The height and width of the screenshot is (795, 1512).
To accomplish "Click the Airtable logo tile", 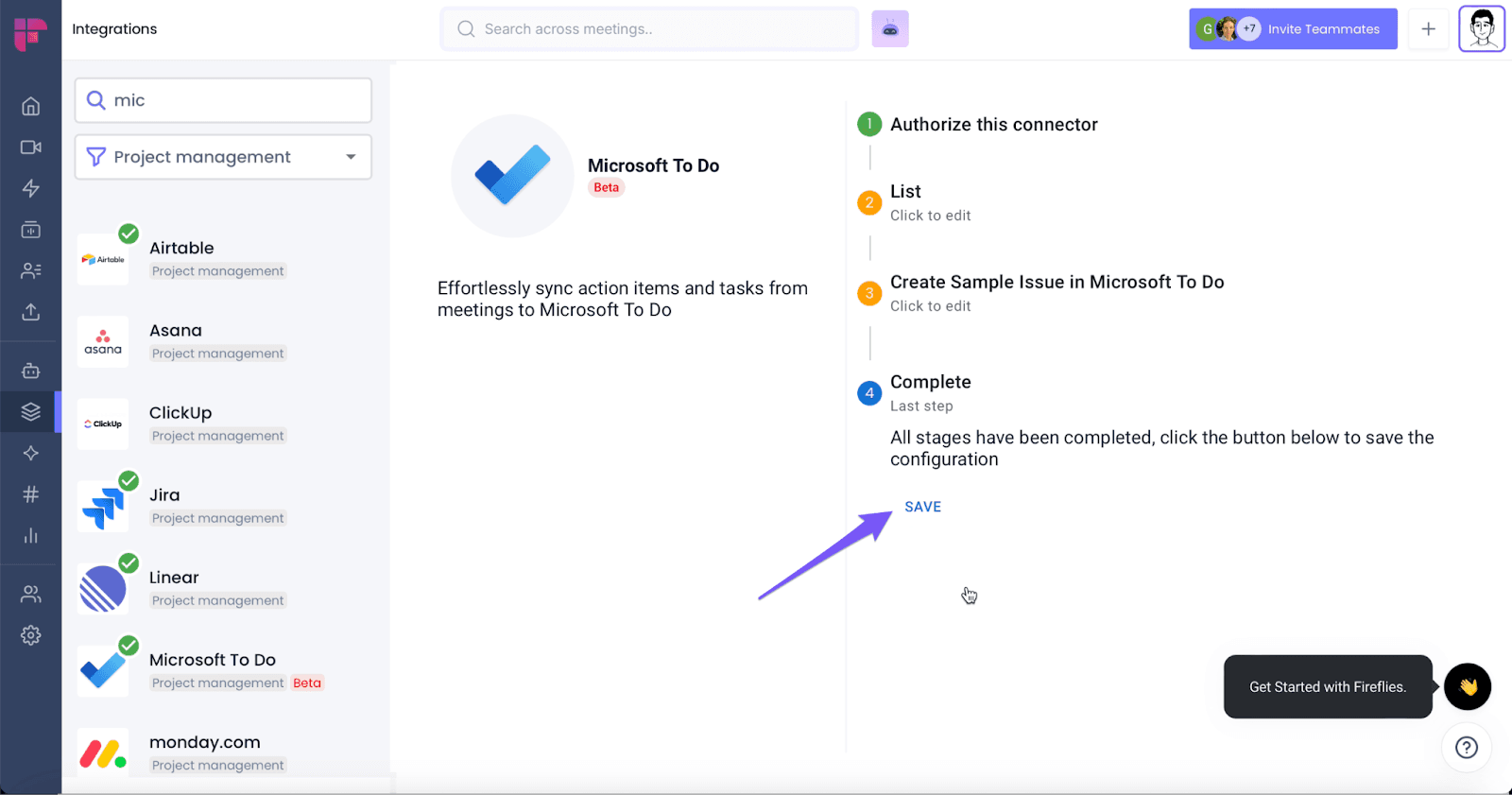I will 103,259.
